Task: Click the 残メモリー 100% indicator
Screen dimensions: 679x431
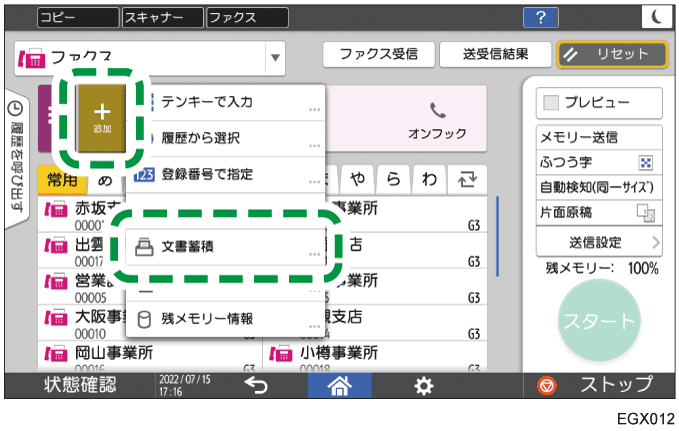Action: [602, 269]
